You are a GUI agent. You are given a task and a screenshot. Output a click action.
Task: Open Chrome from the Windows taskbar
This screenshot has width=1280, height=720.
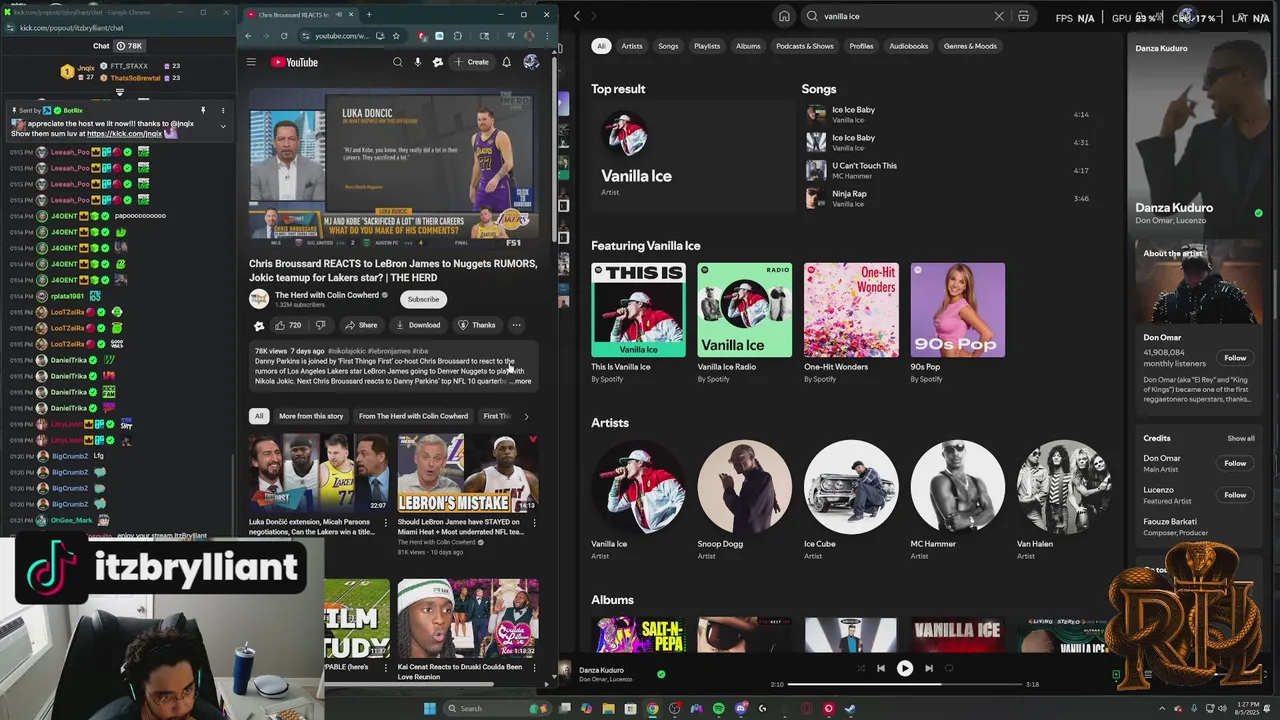pyautogui.click(x=653, y=708)
